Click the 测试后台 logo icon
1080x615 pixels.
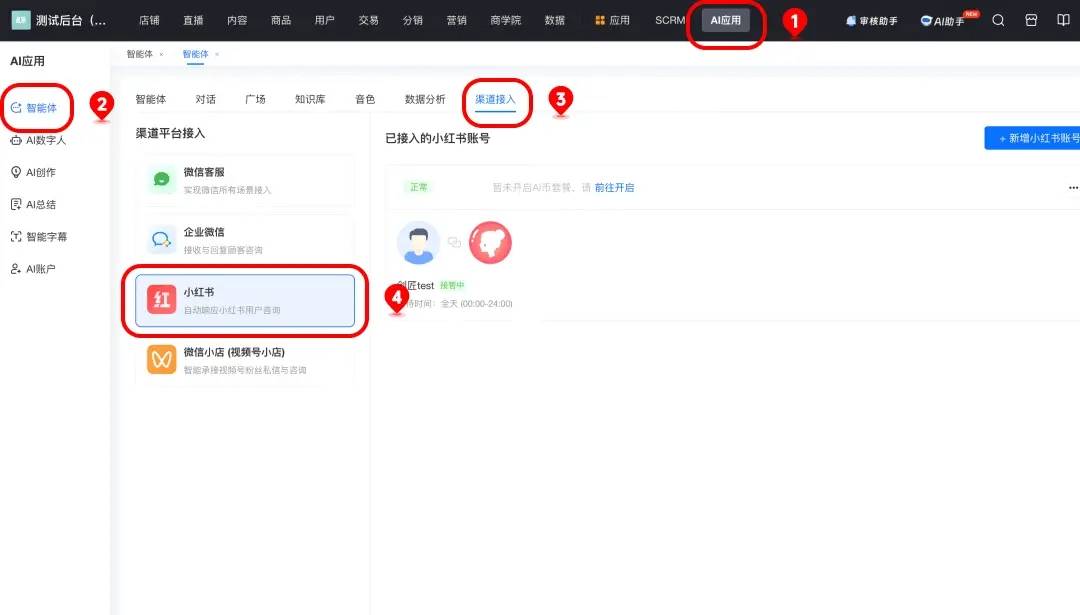click(21, 20)
